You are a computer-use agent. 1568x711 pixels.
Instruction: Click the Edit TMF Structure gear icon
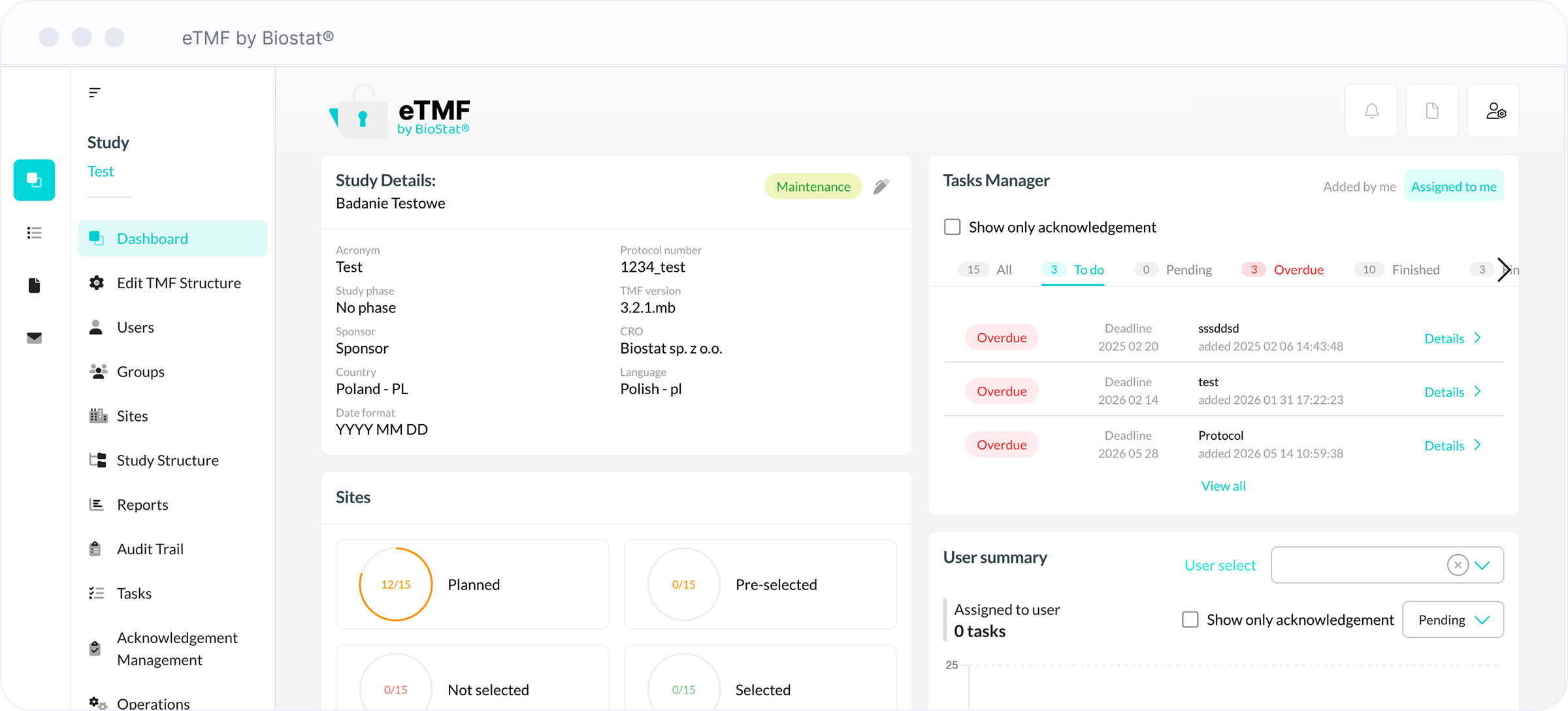tap(97, 283)
